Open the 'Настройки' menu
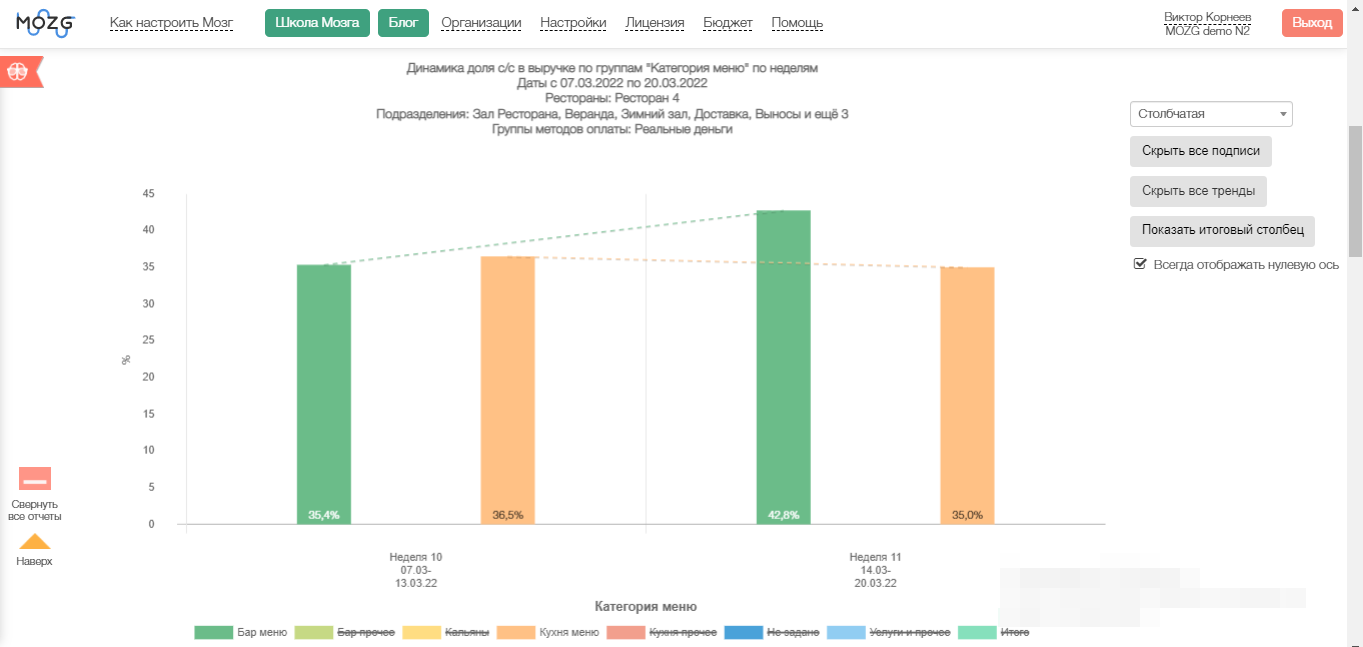1363x647 pixels. [573, 23]
